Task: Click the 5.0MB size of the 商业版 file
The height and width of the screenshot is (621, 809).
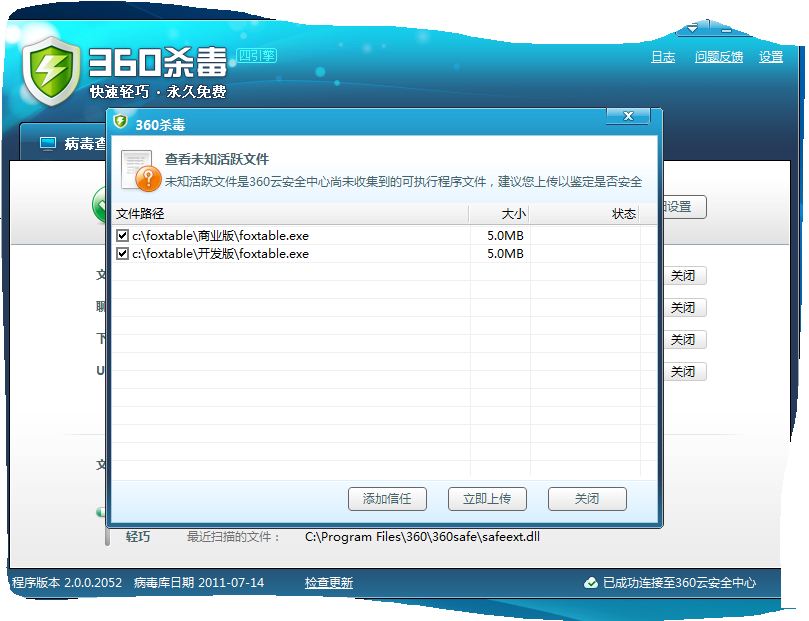Action: point(505,236)
